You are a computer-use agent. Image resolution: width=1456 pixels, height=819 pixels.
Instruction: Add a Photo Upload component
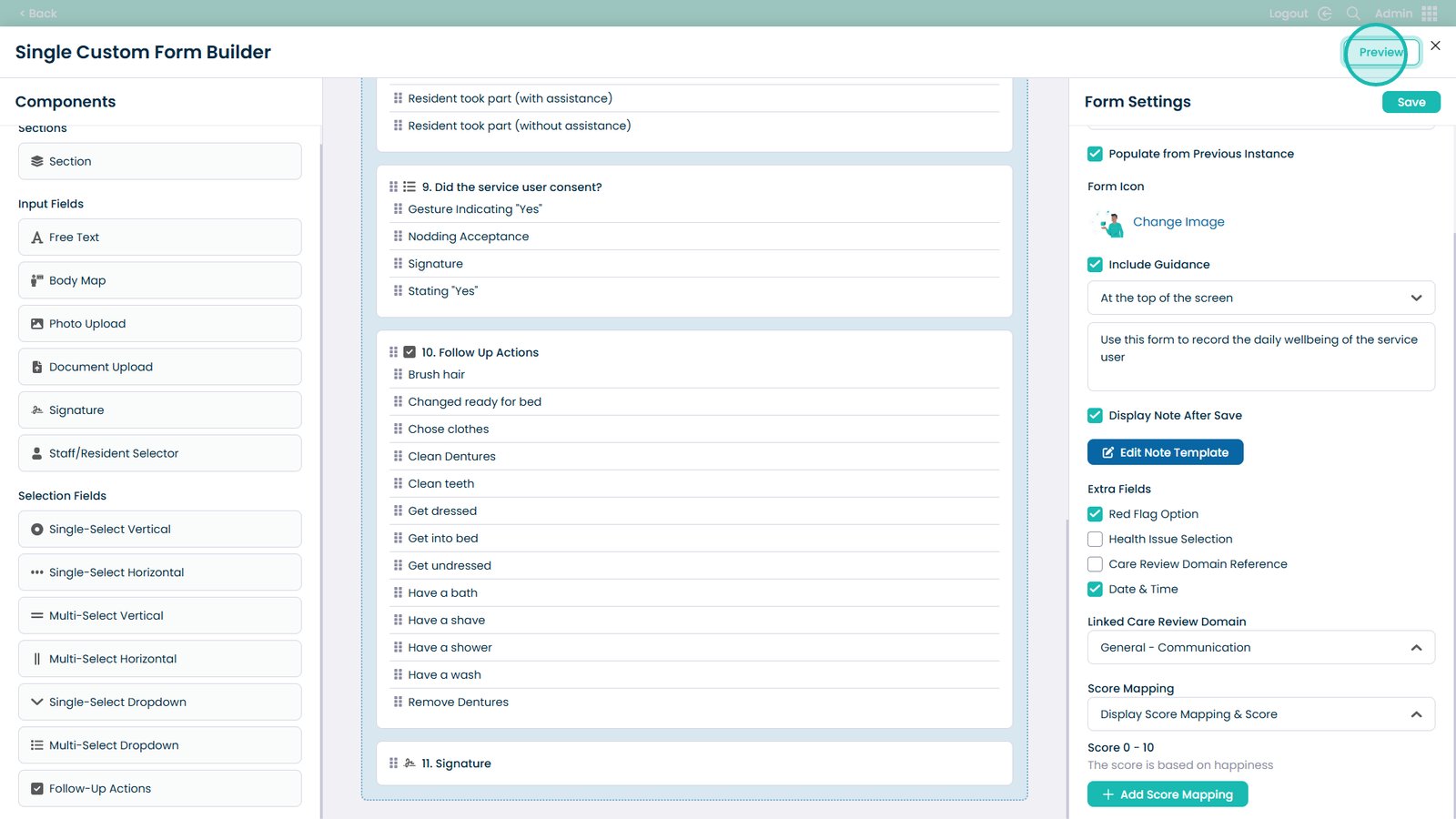pyautogui.click(x=160, y=324)
